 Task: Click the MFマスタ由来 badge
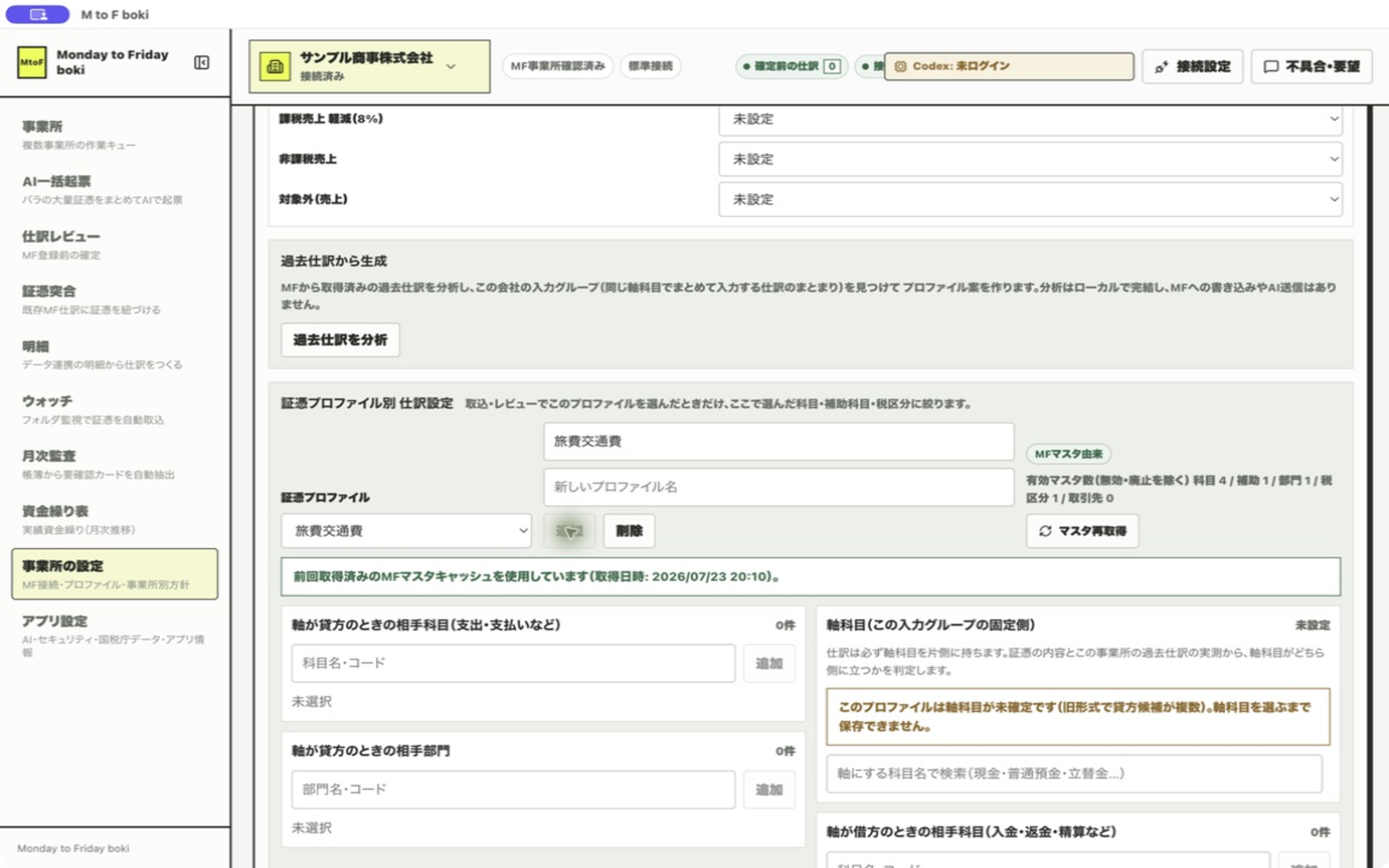point(1069,454)
